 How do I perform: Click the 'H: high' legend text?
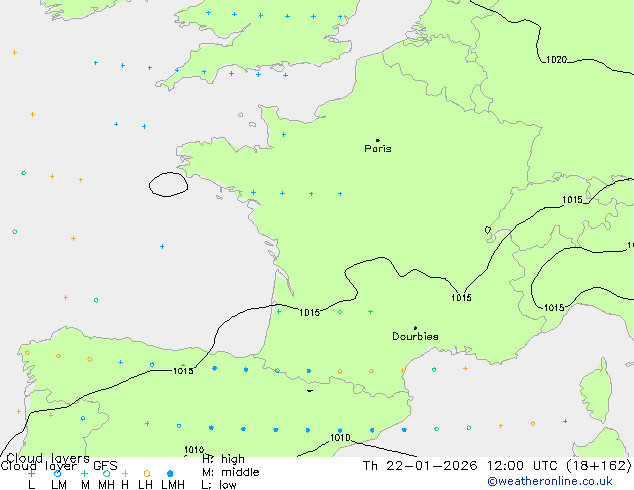pyautogui.click(x=223, y=459)
